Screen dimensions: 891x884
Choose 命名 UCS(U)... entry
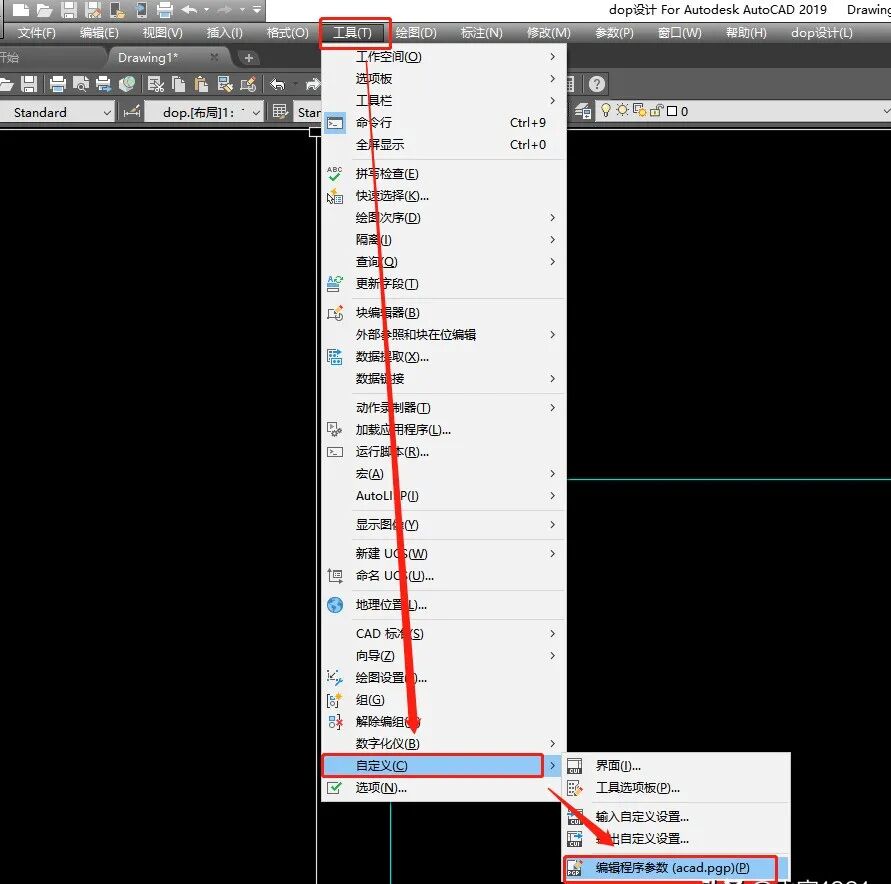click(x=444, y=576)
